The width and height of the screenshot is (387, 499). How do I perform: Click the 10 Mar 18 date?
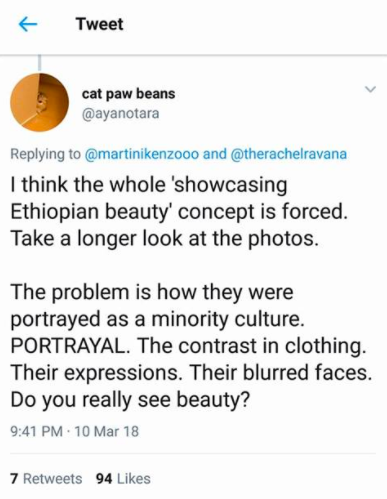click(107, 431)
